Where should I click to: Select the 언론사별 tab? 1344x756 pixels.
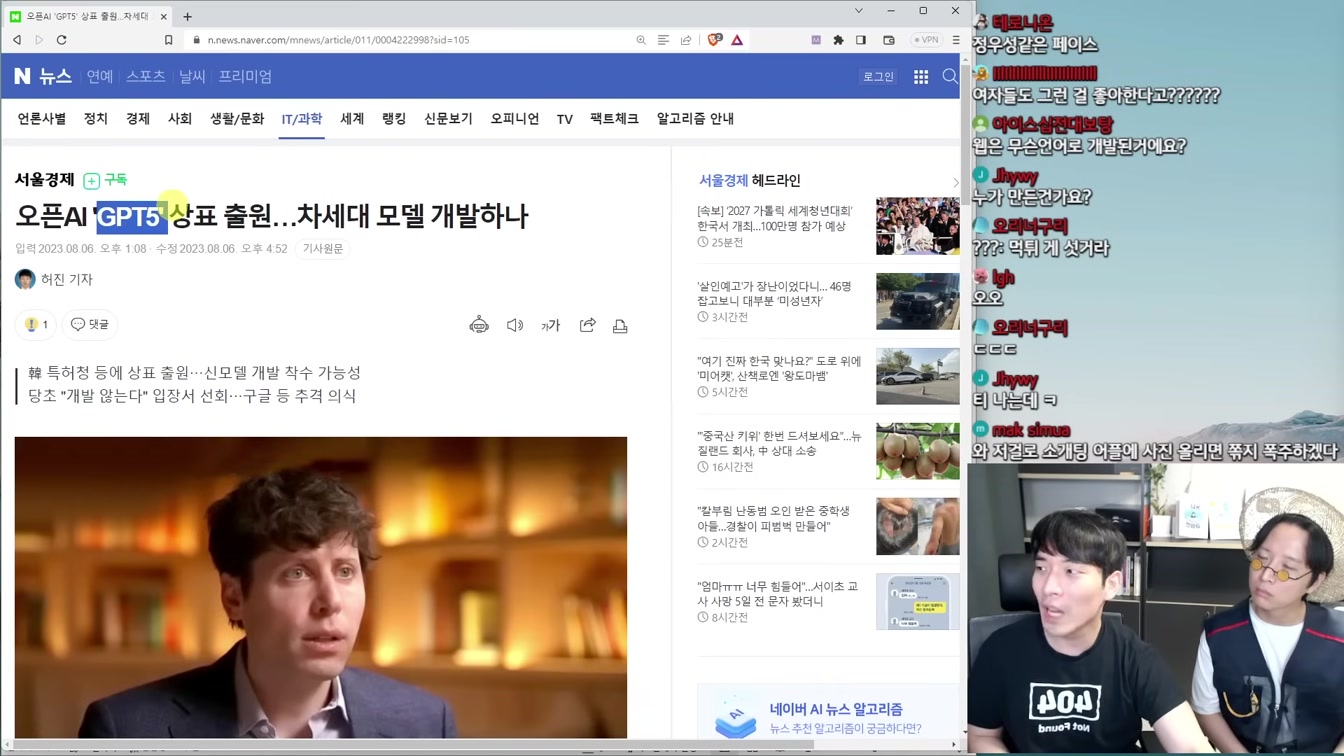[x=42, y=118]
